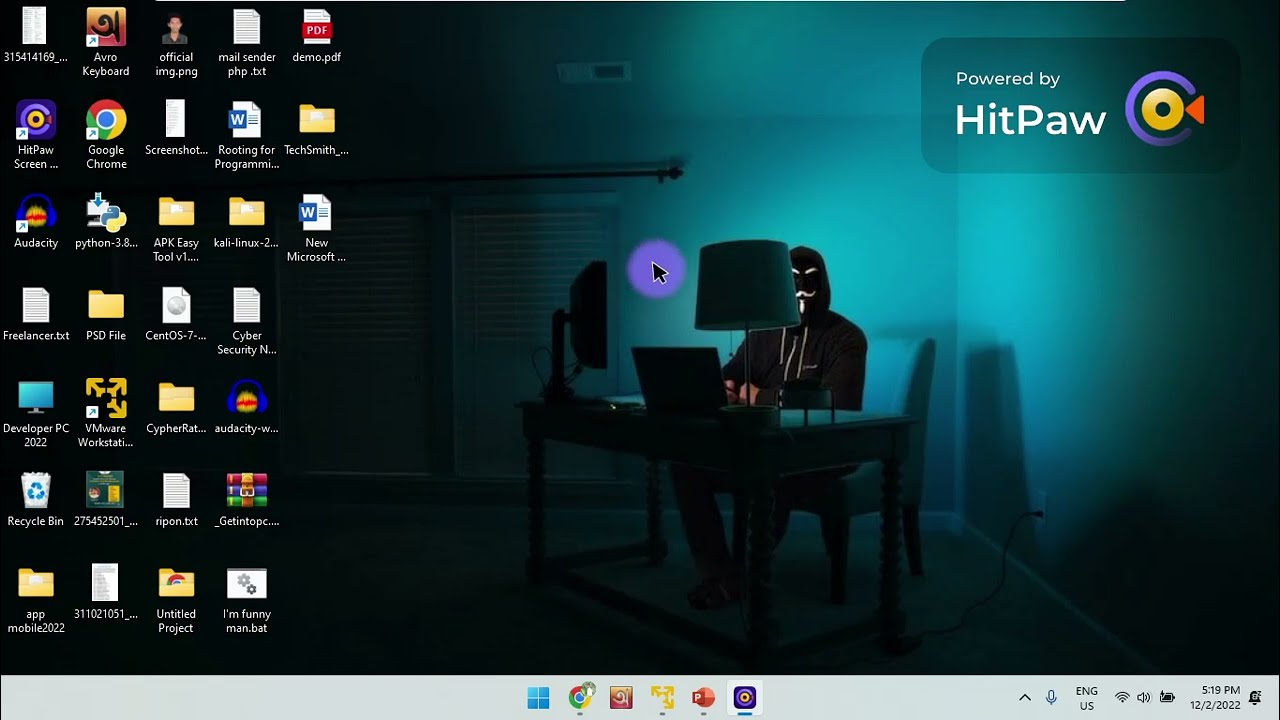Open VMware Workstation from taskbar
Image resolution: width=1280 pixels, height=720 pixels.
(x=662, y=697)
